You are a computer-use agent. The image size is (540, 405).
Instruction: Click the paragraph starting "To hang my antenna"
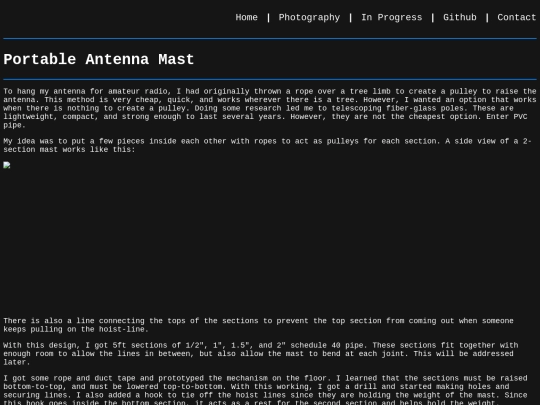pos(270,108)
